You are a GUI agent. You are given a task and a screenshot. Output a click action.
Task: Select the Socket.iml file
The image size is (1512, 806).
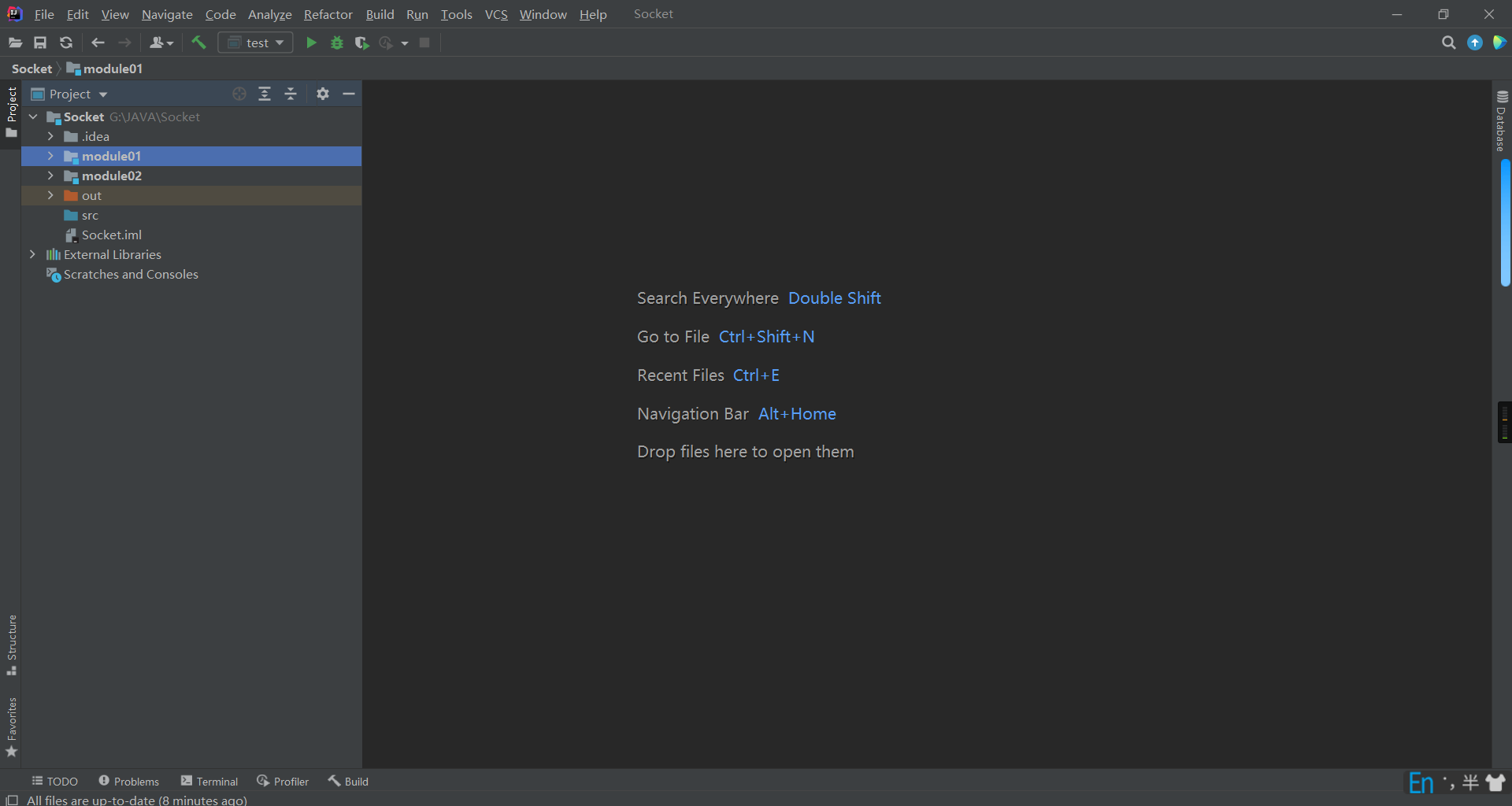click(x=191, y=235)
